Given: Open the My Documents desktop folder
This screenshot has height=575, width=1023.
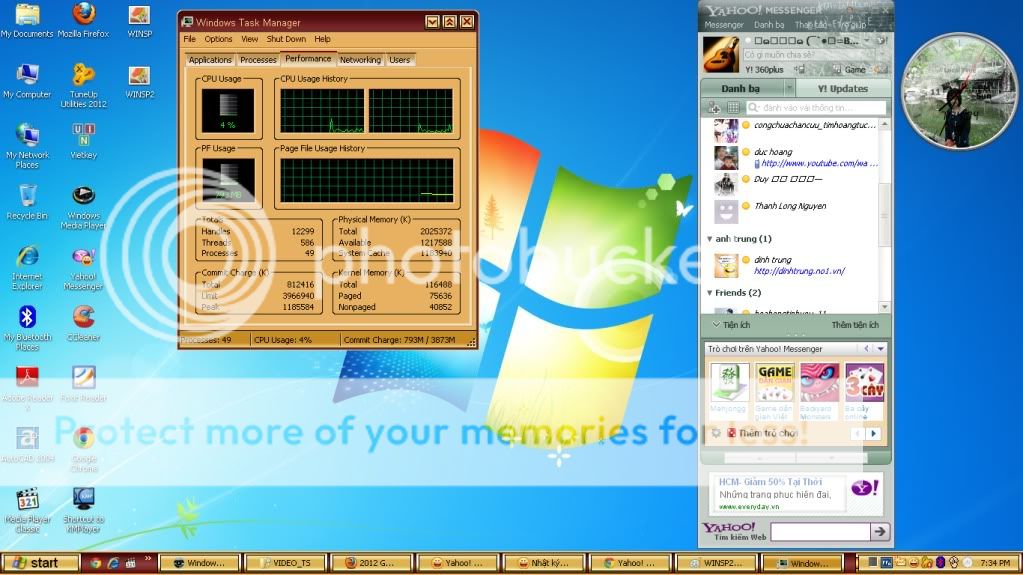Looking at the screenshot, I should (27, 20).
